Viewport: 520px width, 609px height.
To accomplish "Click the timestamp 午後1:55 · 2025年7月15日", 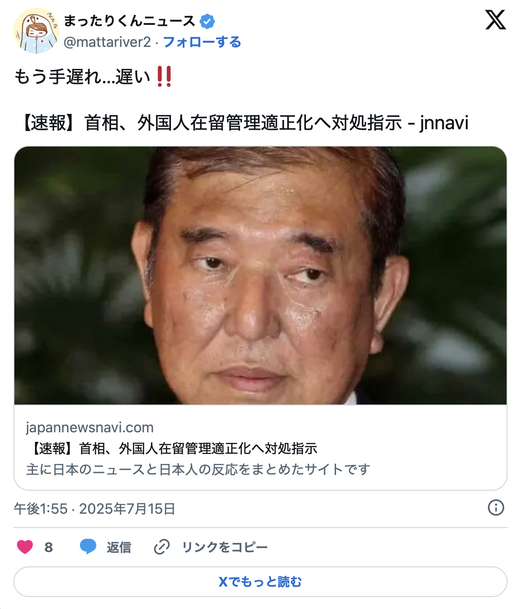I will point(94,509).
